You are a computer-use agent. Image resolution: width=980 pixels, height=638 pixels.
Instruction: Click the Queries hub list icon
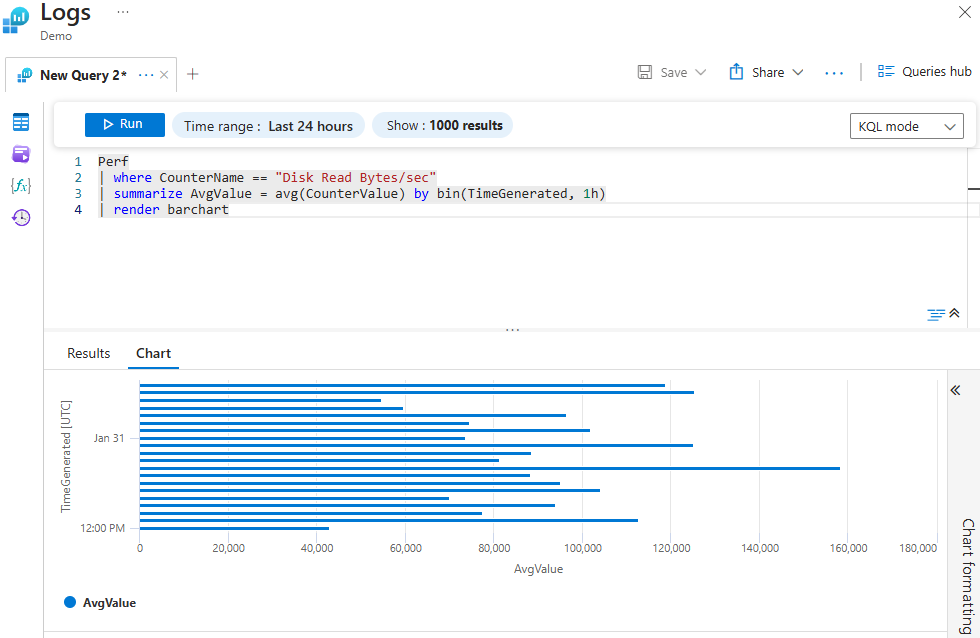click(886, 71)
